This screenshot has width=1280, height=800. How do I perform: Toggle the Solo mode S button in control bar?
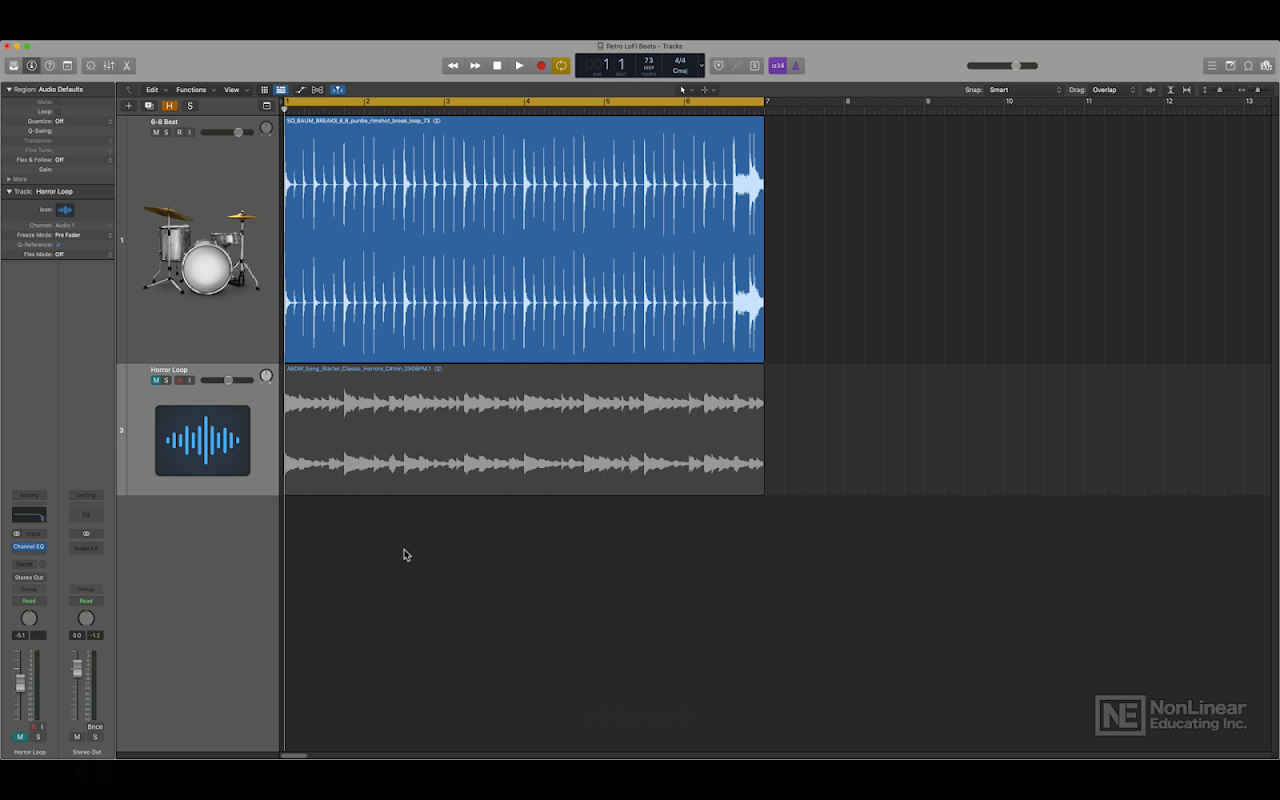[x=755, y=66]
